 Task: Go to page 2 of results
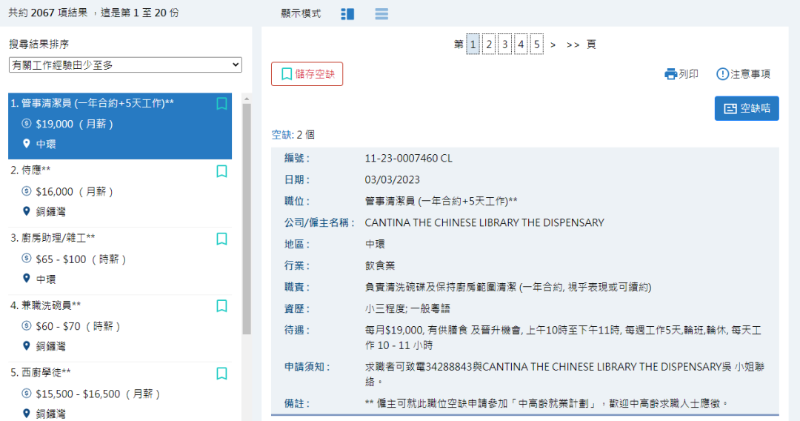point(489,44)
